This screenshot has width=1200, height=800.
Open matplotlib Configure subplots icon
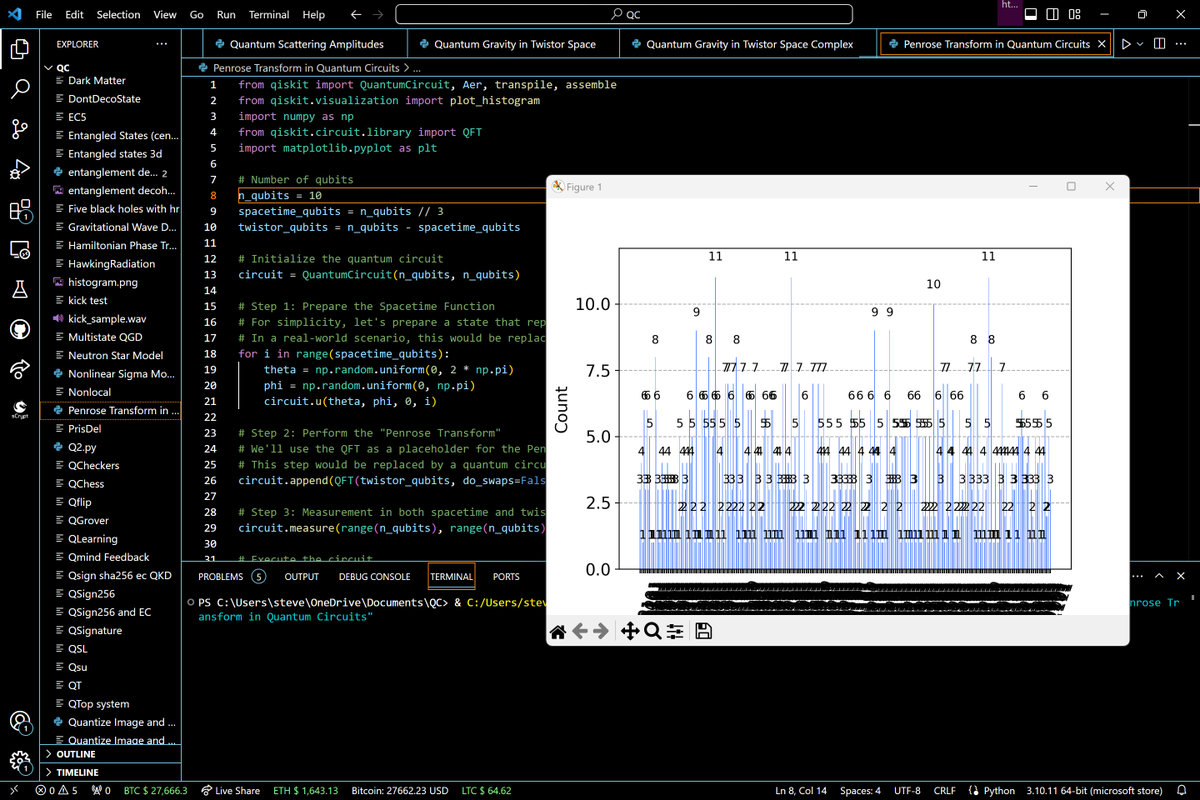[x=675, y=631]
